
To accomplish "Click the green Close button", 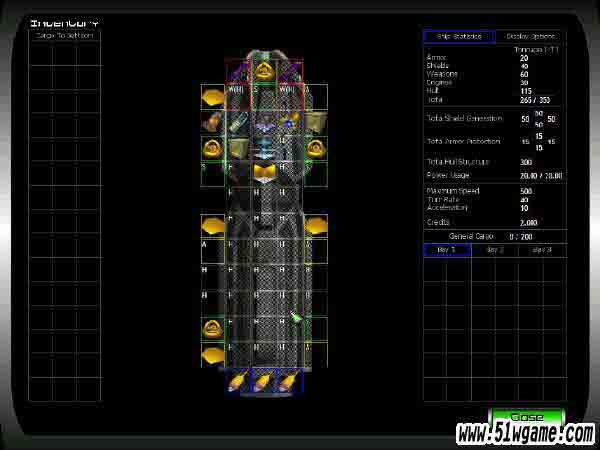I will pyautogui.click(x=527, y=417).
